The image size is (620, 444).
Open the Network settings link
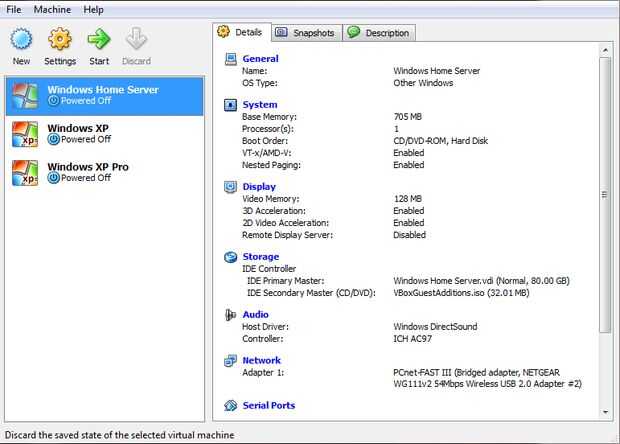point(261,361)
